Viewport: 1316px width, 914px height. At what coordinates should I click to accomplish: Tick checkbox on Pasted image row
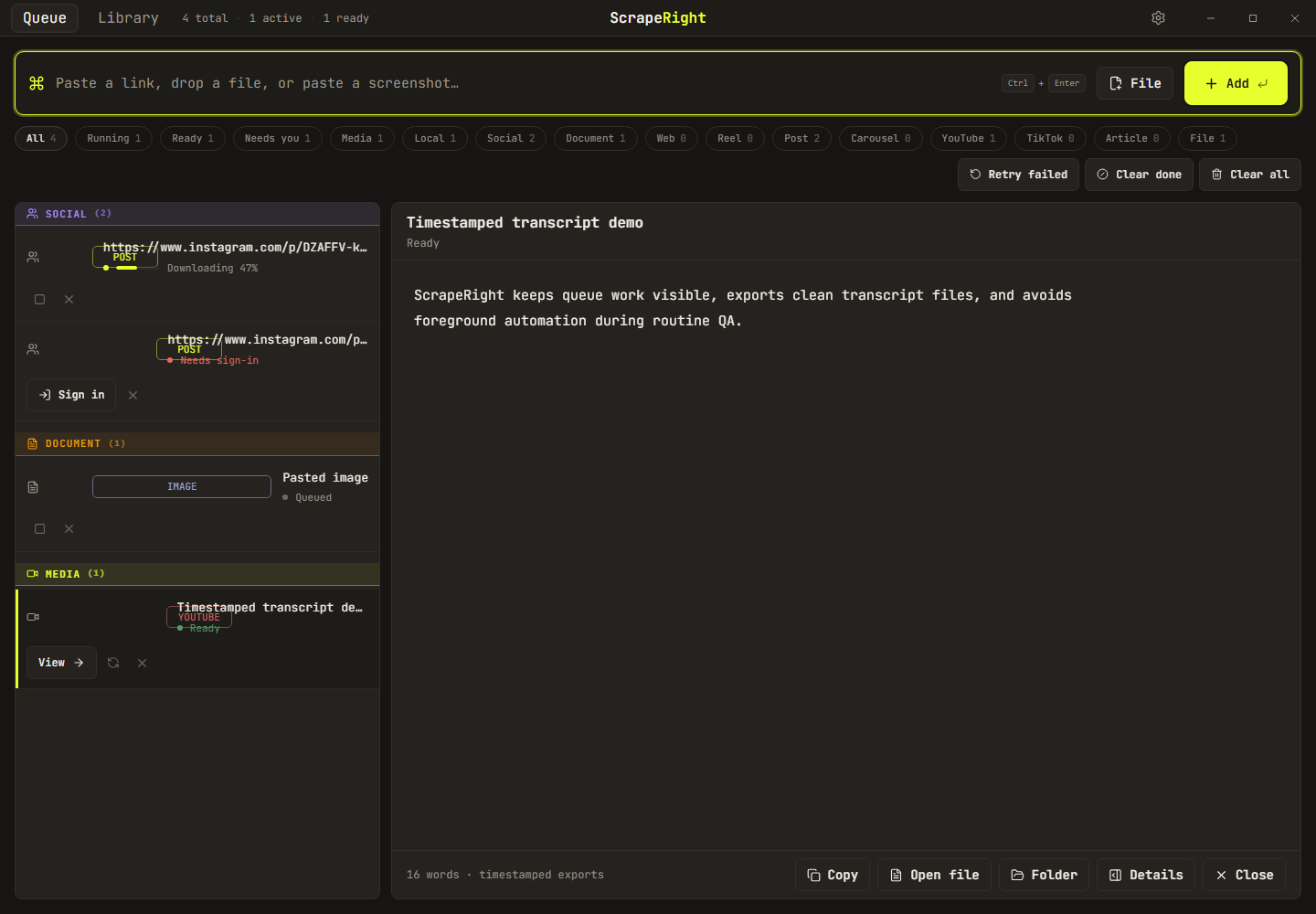tap(39, 529)
